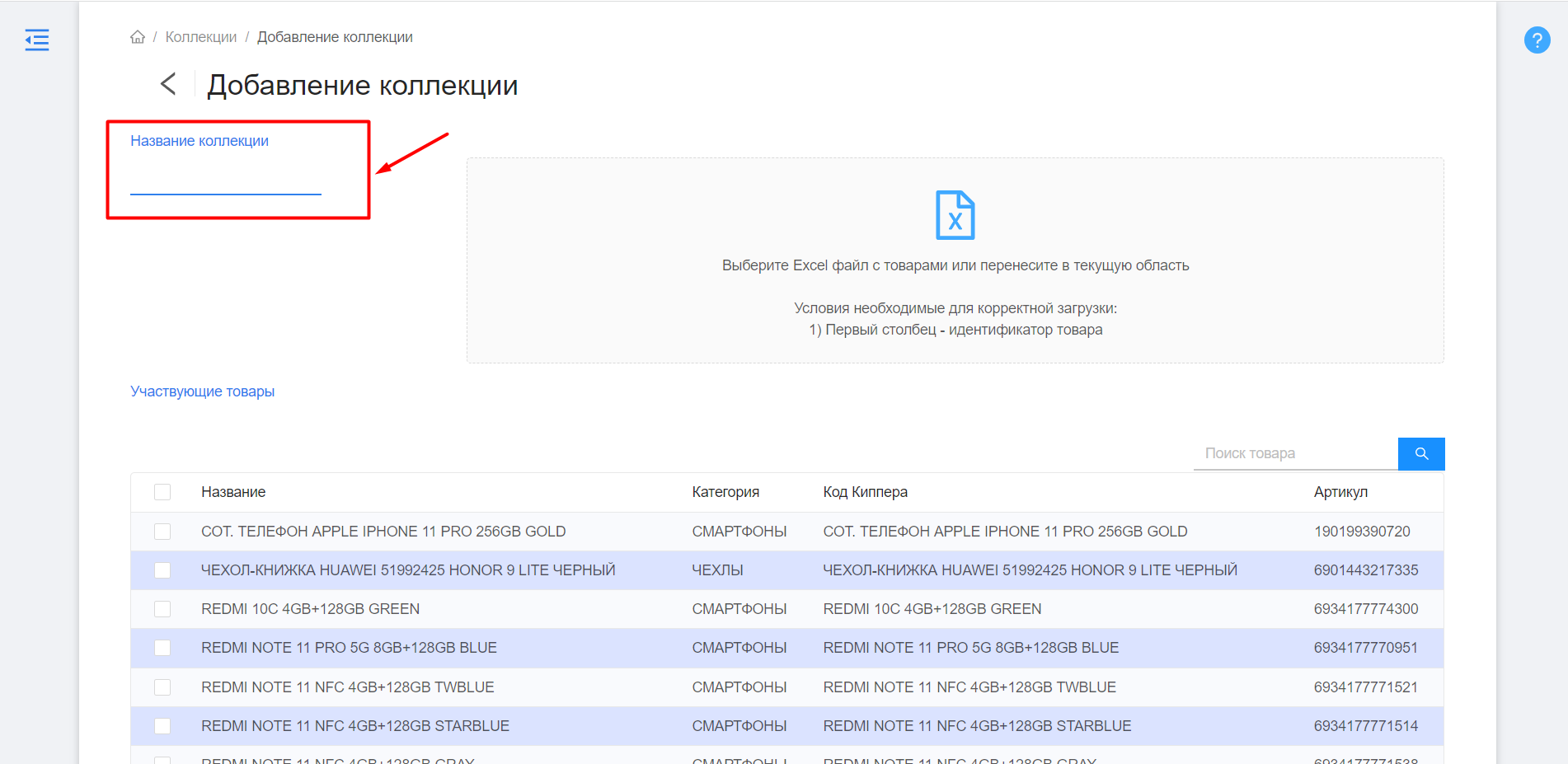1568x764 pixels.
Task: Check the APPLE IPHONE 11 PRO 256GB GOLD row
Action: (162, 532)
